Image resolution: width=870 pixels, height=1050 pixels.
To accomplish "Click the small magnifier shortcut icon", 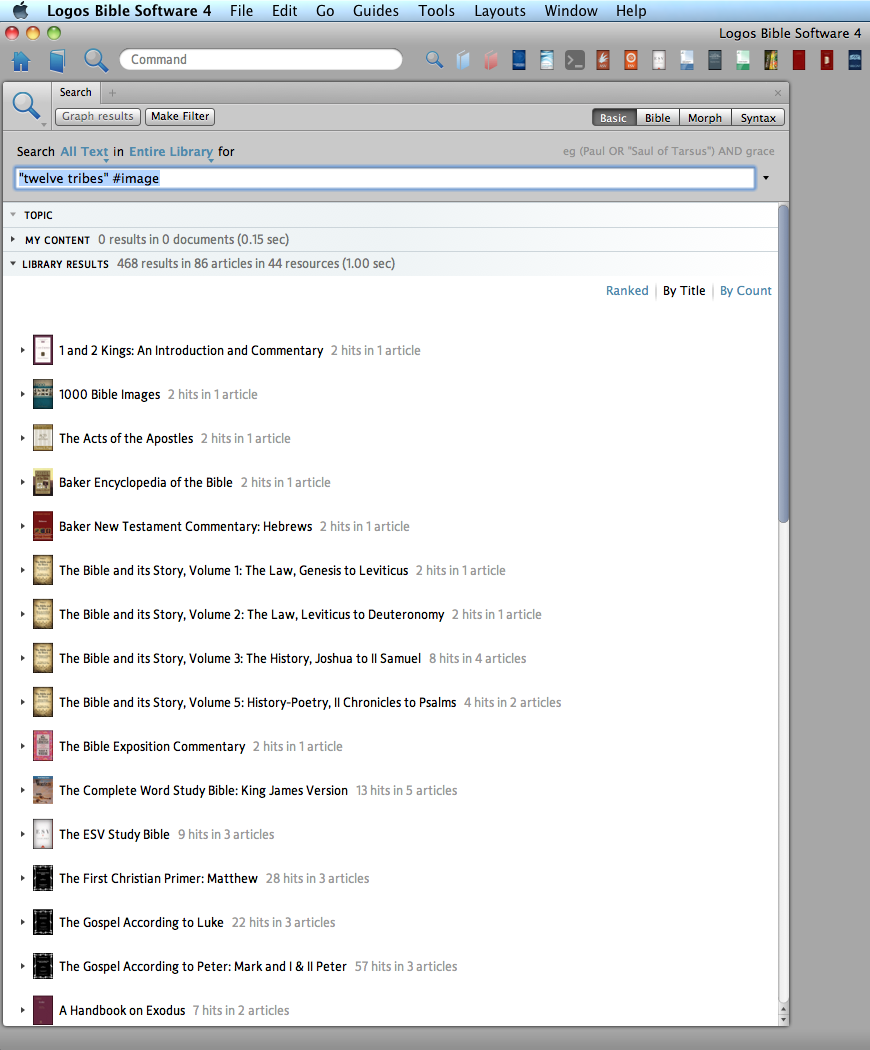I will point(435,60).
